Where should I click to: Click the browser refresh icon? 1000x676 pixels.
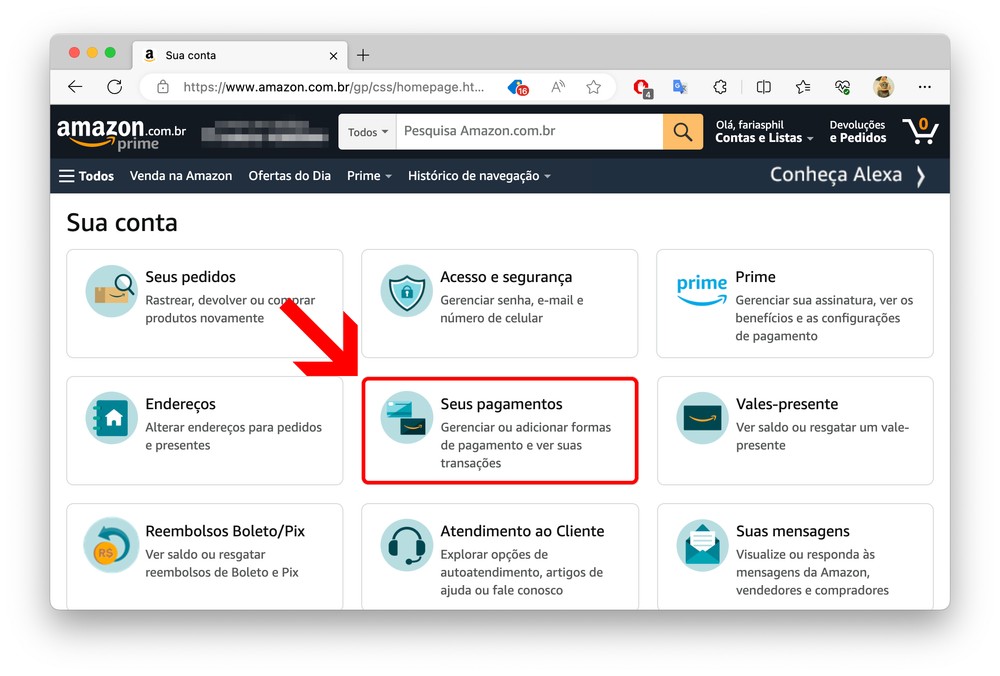click(x=115, y=87)
